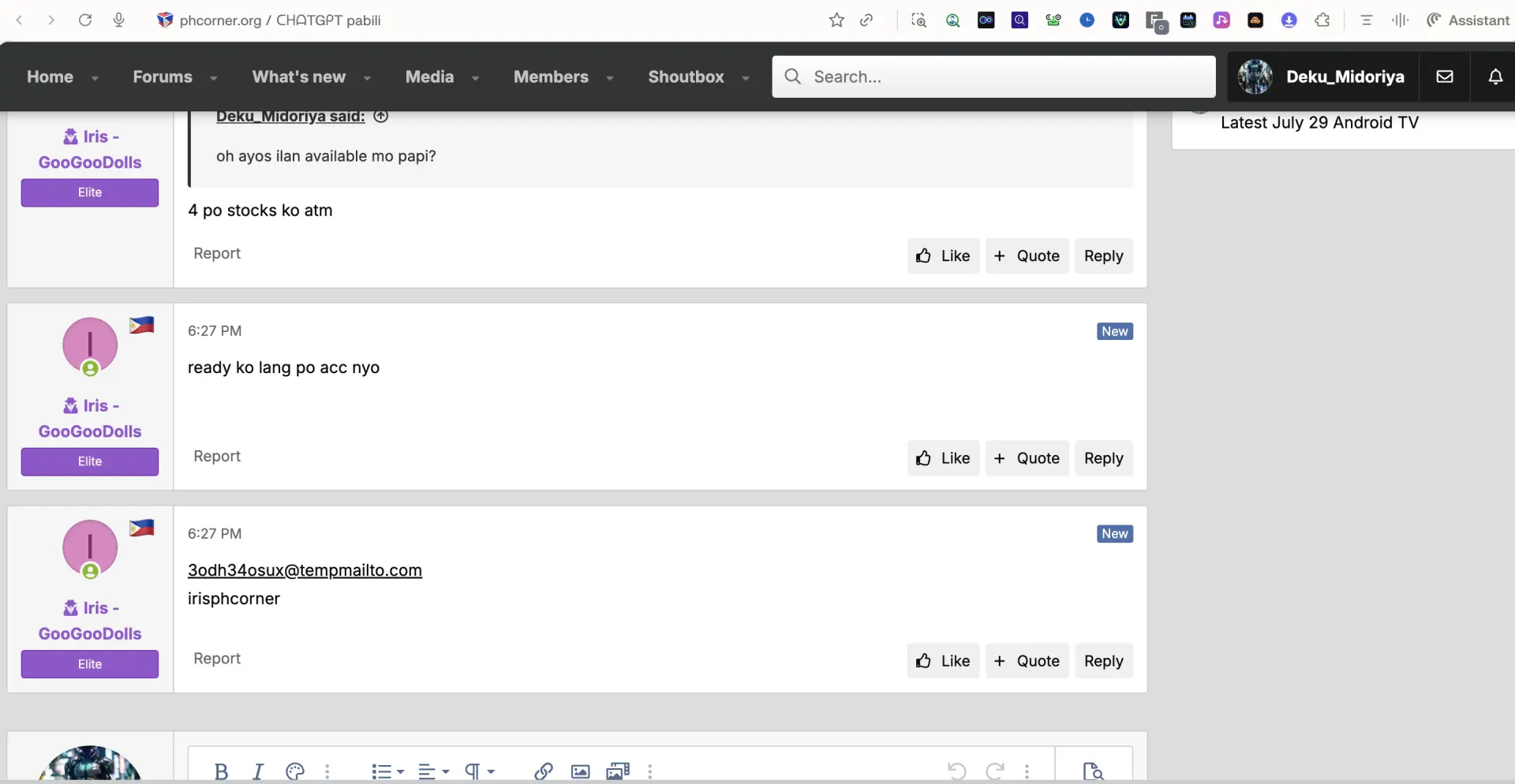The height and width of the screenshot is (784, 1515).
Task: Open Iris avatar on the 'irisphcorner' post
Action: (x=90, y=547)
